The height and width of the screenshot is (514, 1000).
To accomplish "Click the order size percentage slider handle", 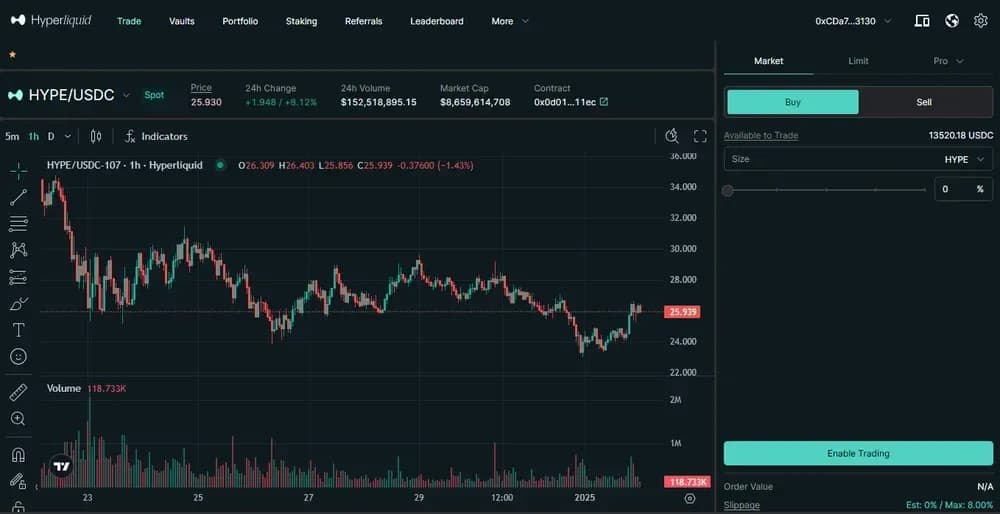I will (x=728, y=190).
